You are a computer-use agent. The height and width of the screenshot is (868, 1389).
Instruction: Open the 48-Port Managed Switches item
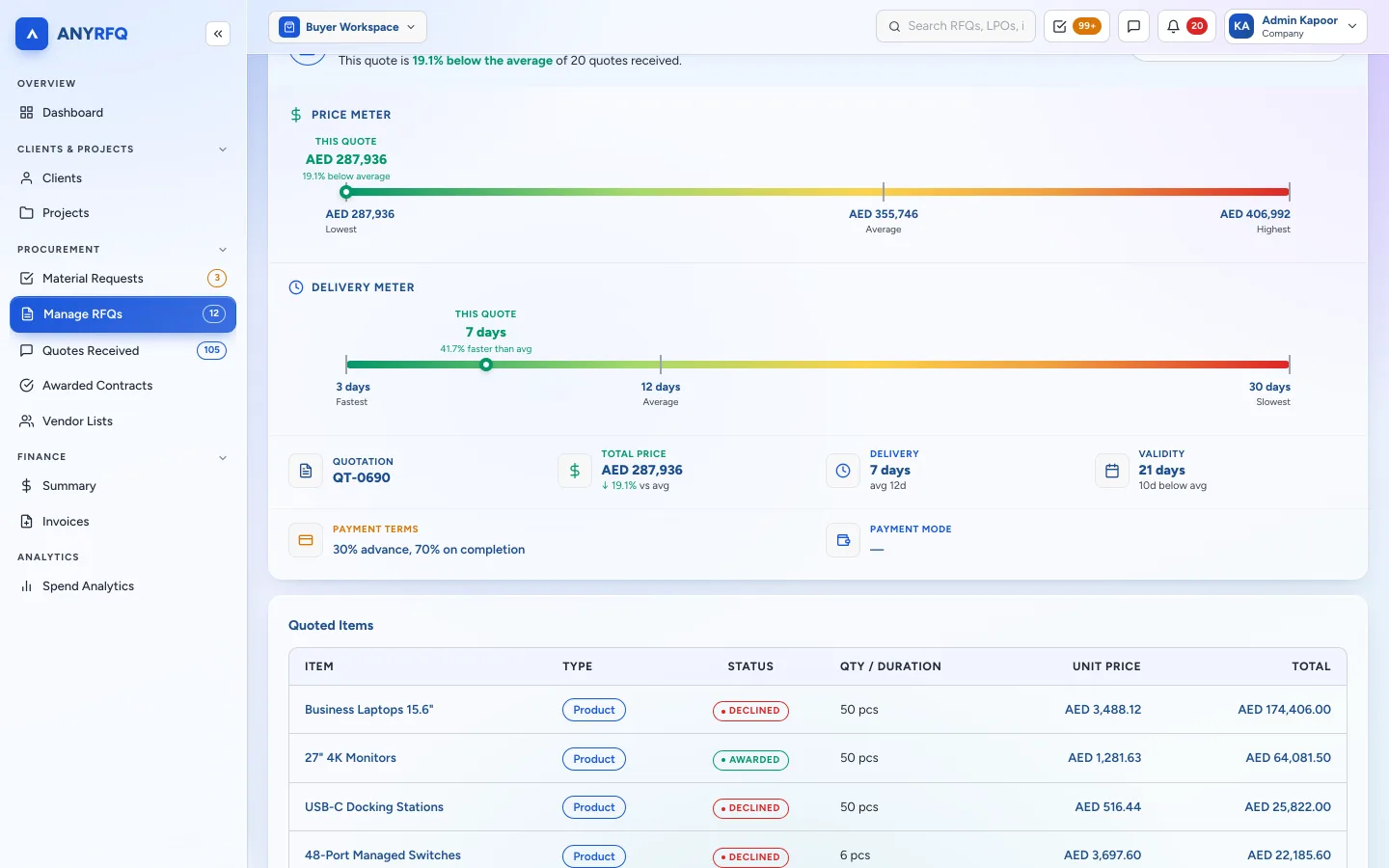(383, 855)
